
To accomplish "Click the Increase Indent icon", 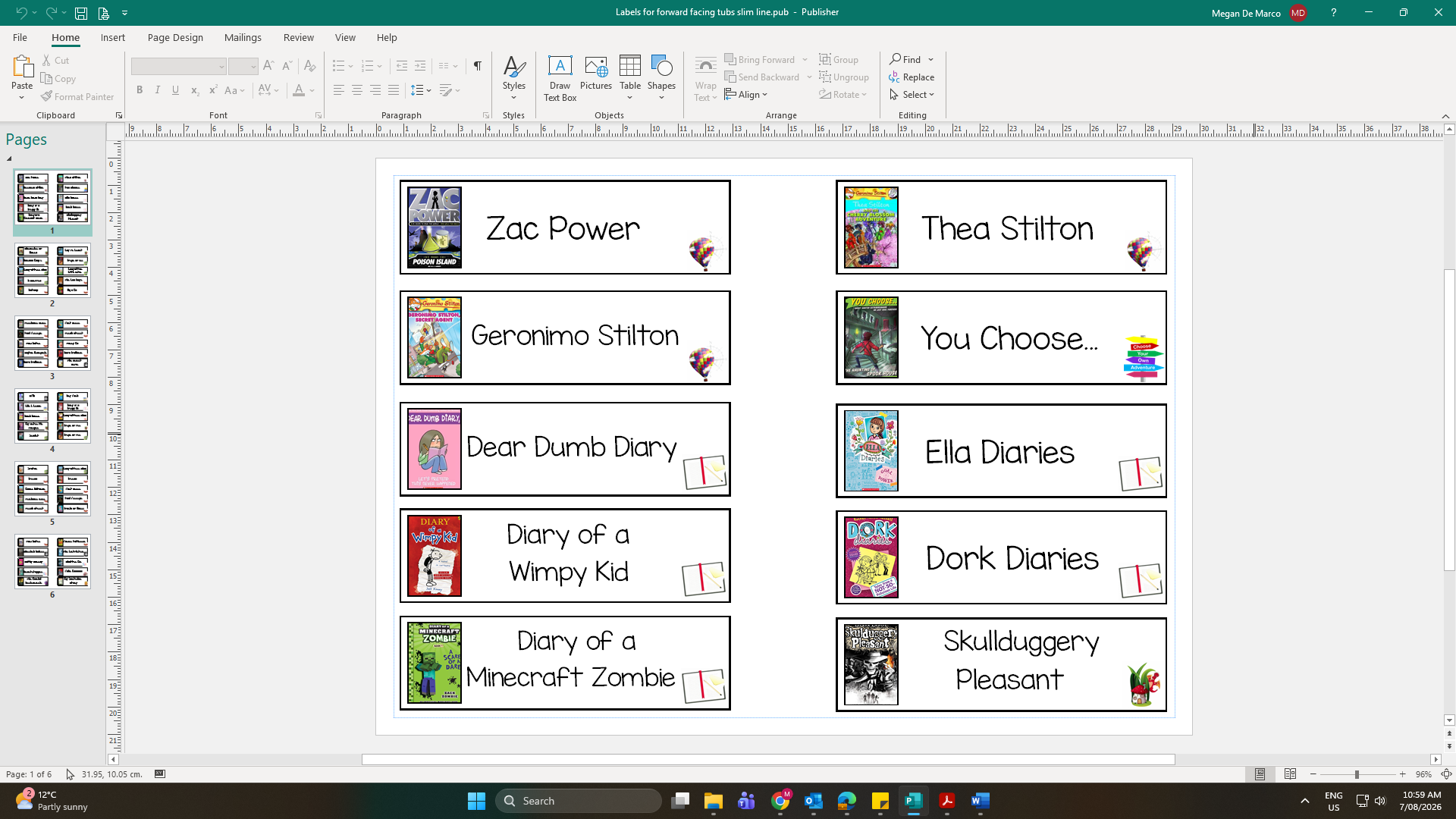I will 420,66.
